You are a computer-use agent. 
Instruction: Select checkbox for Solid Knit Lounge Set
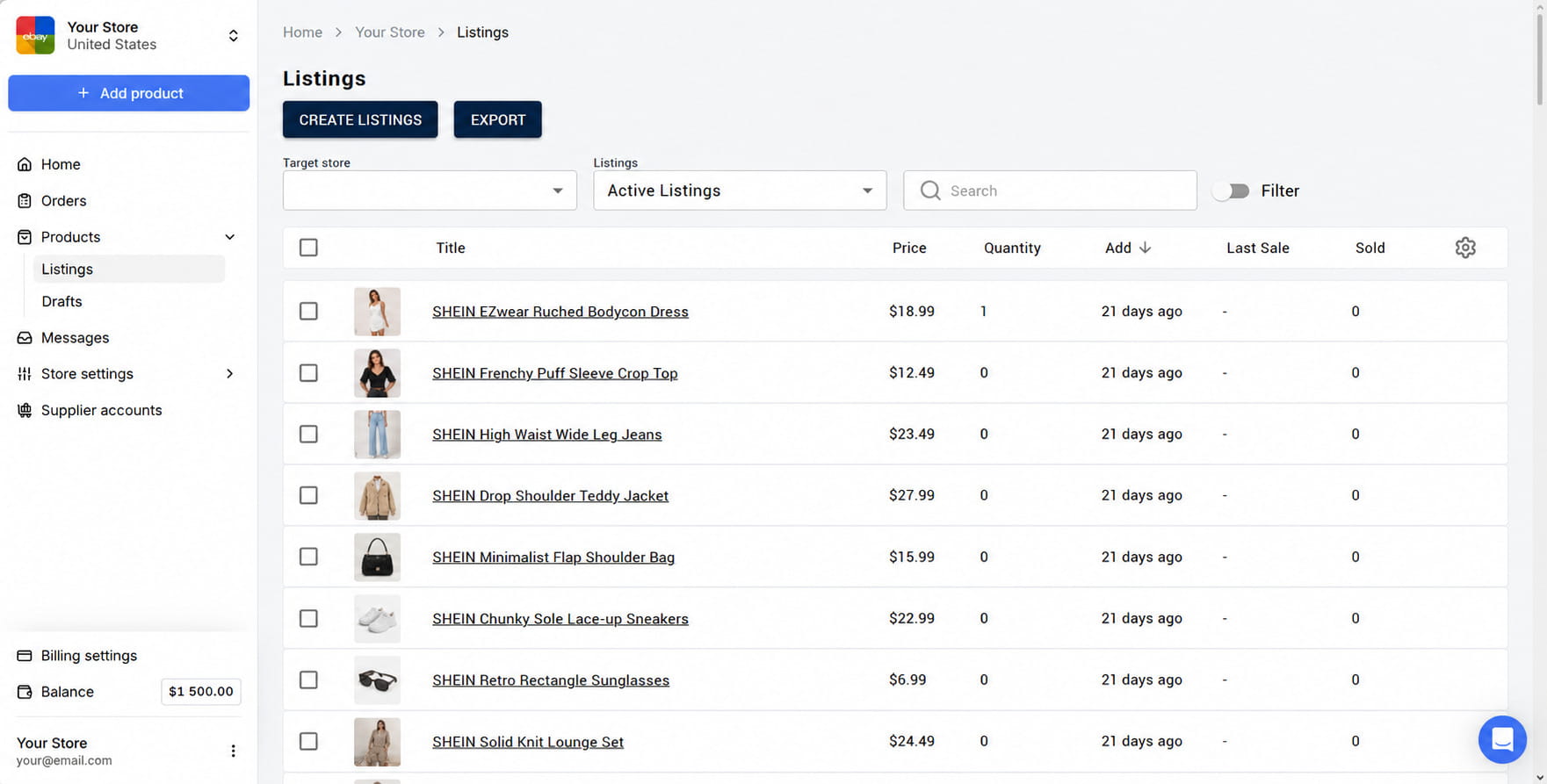point(308,741)
